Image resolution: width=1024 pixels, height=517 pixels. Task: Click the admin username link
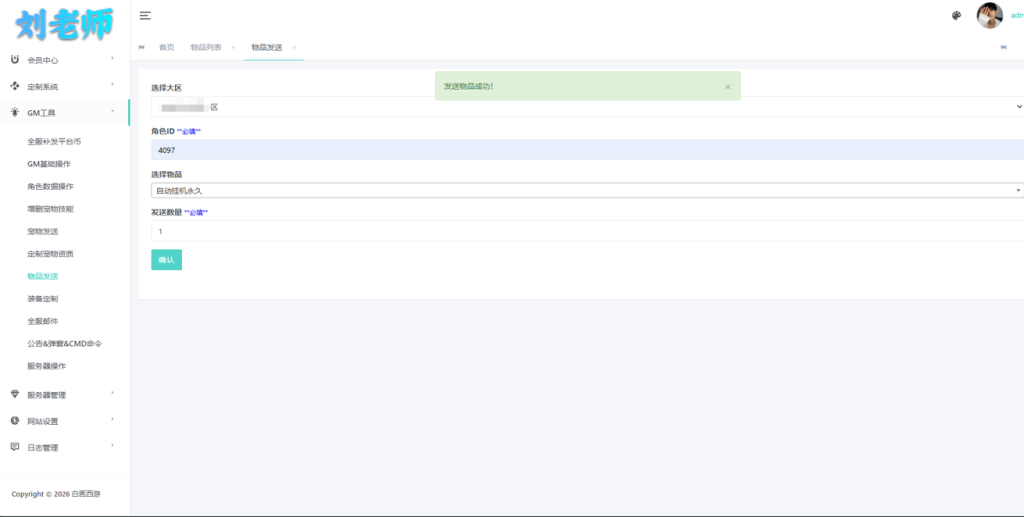click(x=1017, y=16)
